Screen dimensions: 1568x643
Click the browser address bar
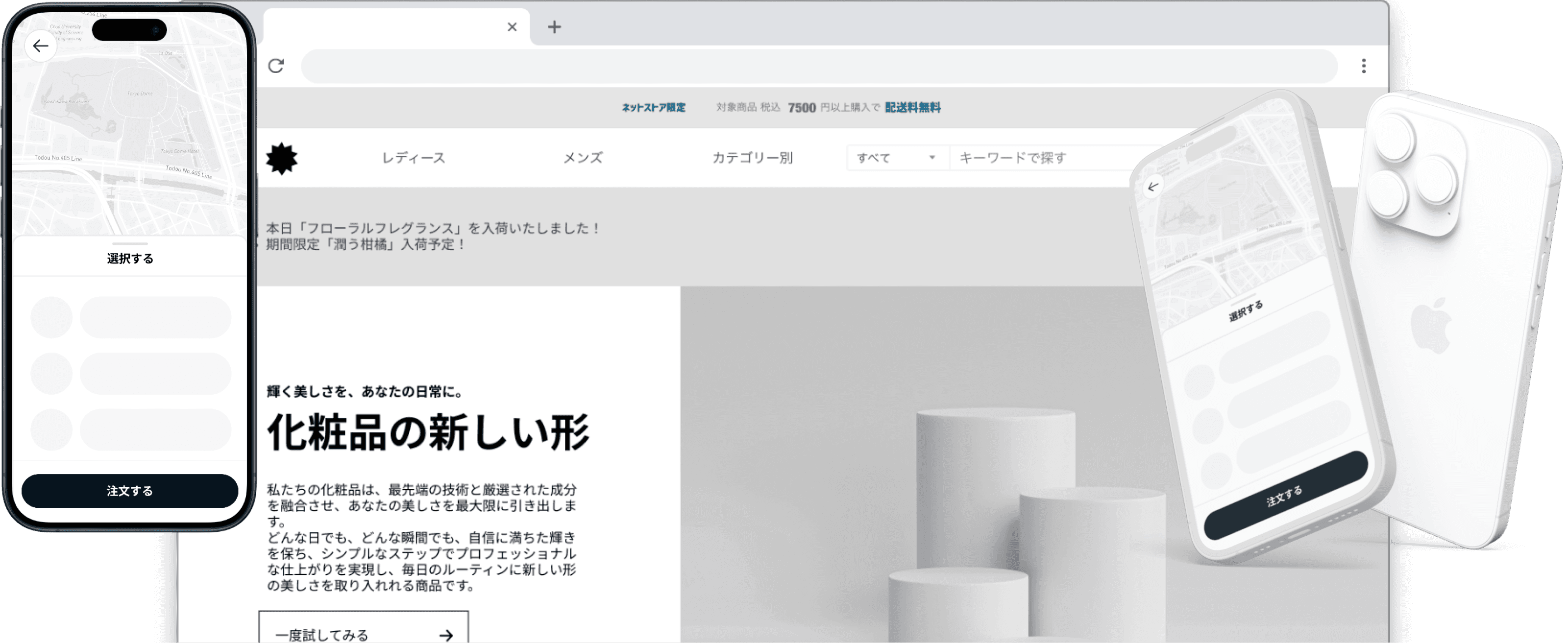pyautogui.click(x=819, y=66)
